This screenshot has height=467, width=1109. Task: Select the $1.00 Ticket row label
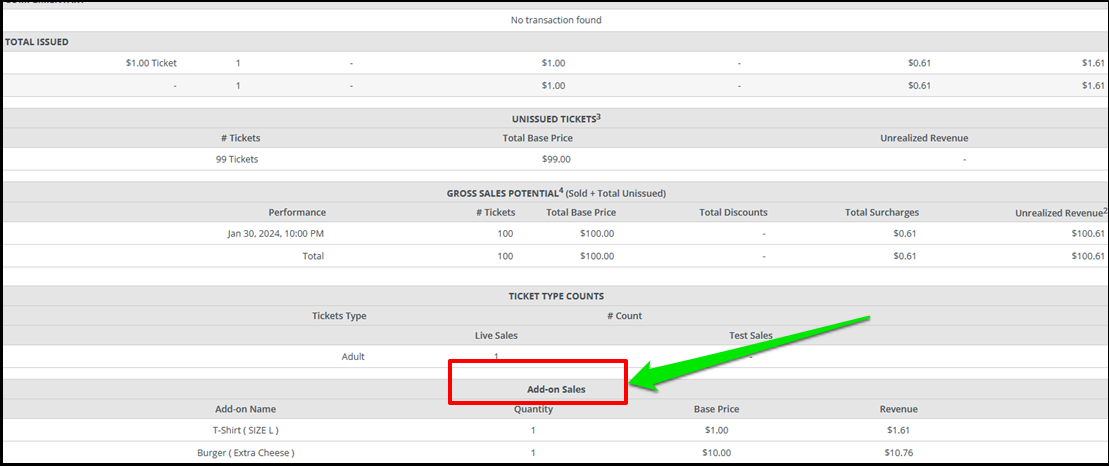pos(151,63)
